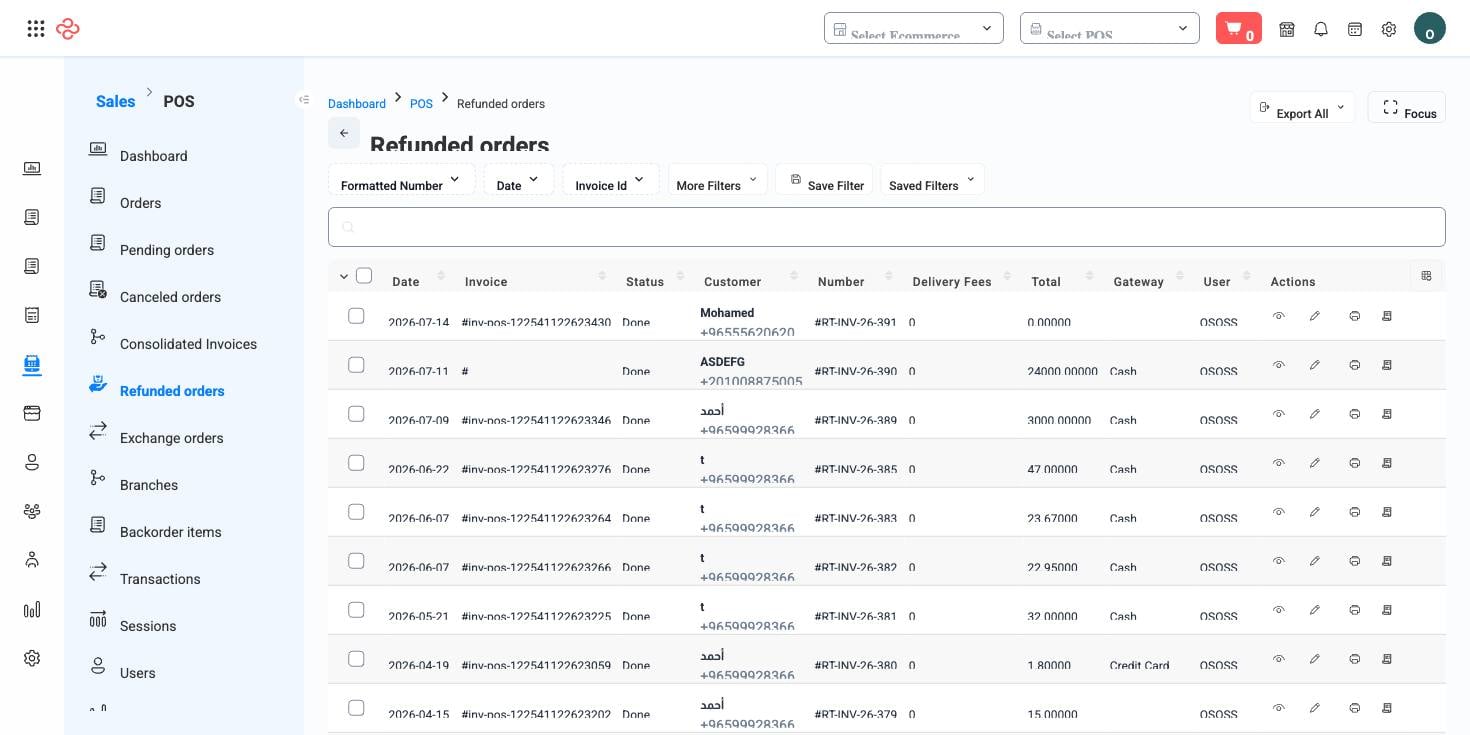The width and height of the screenshot is (1470, 735).
Task: Print refund #RT-INV-26-389
Action: [1354, 414]
